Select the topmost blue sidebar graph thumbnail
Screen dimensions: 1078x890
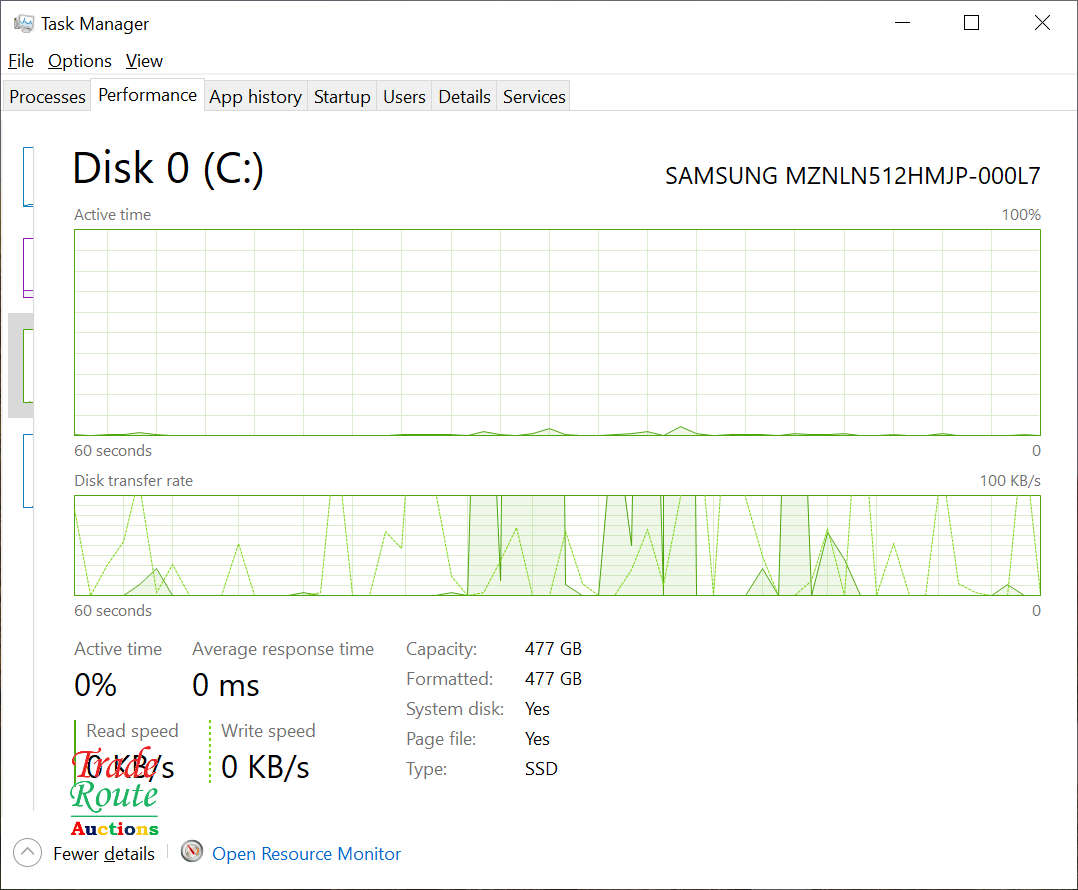tap(28, 176)
